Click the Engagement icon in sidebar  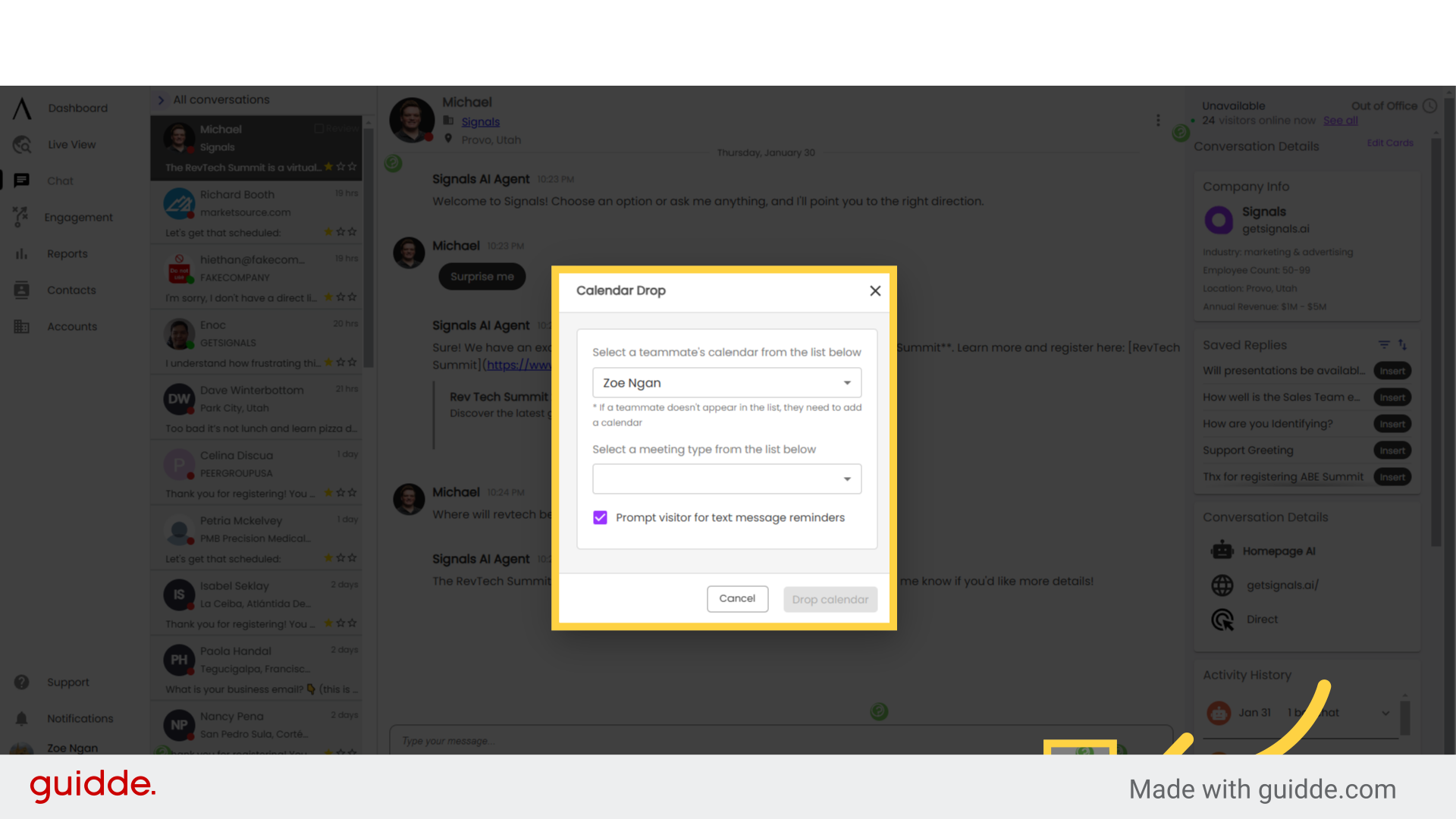click(21, 217)
